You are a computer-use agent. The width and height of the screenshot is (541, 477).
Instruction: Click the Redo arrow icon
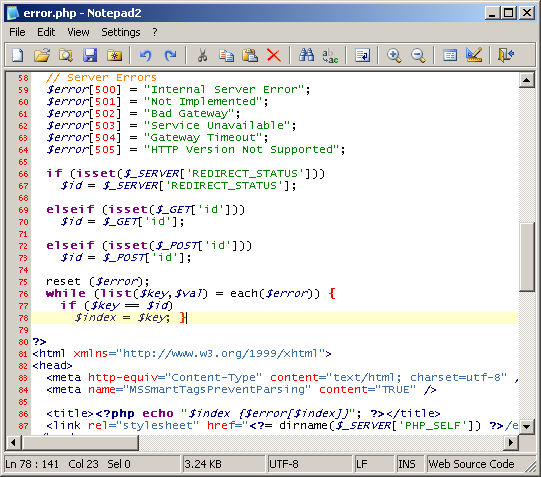(170, 55)
